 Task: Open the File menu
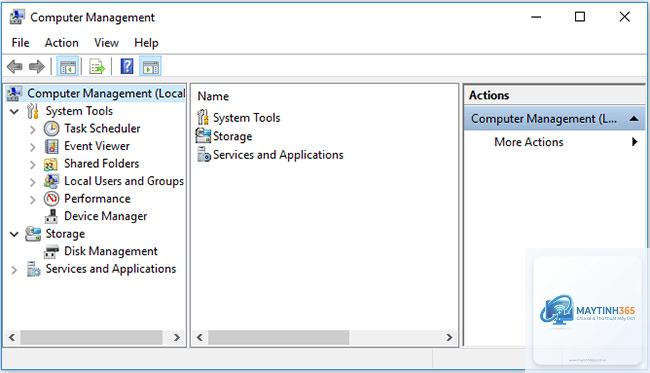coord(20,43)
